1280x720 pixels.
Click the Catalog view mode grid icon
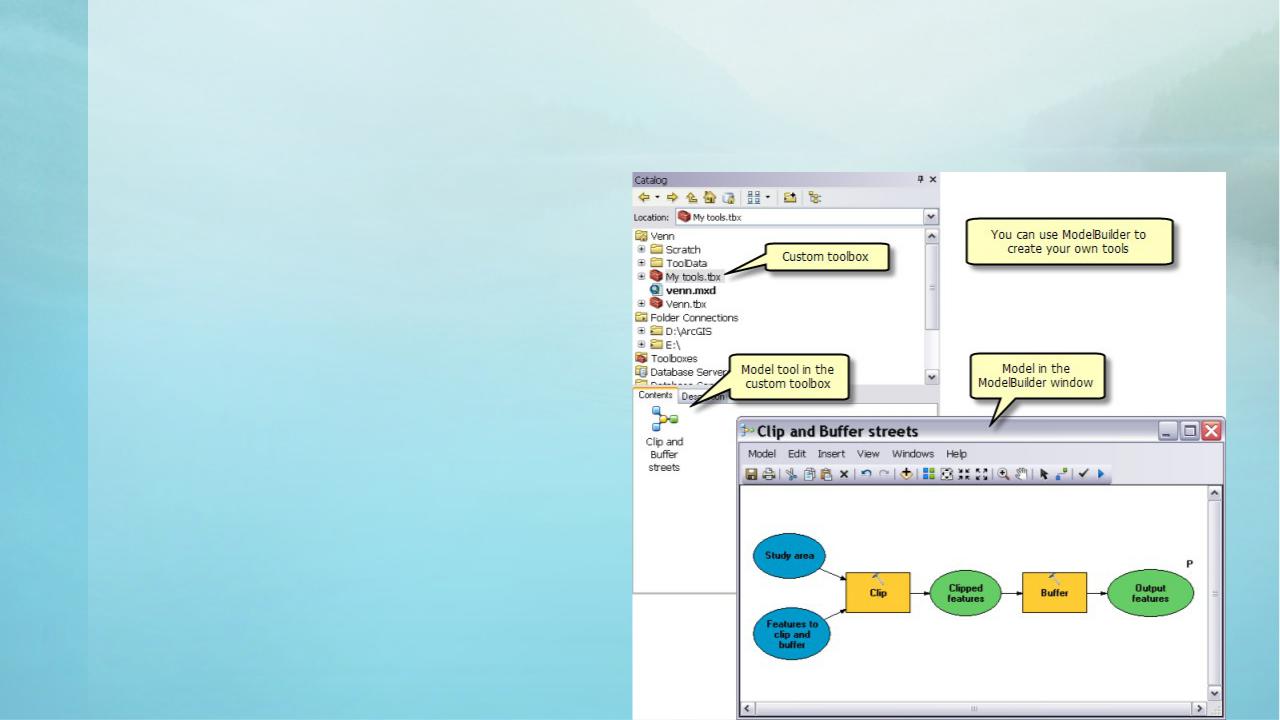tap(754, 197)
